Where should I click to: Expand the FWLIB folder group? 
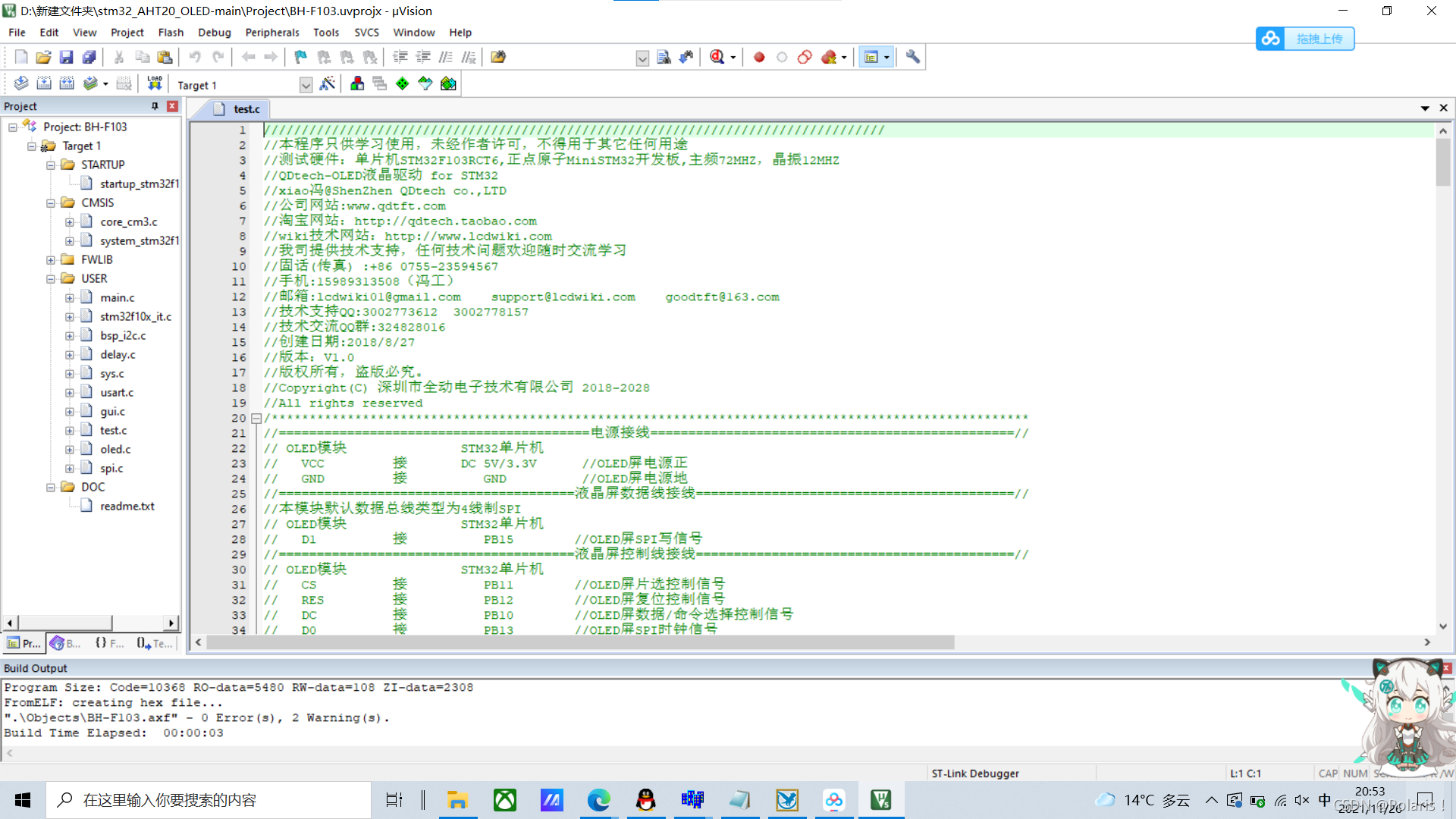pyautogui.click(x=51, y=260)
